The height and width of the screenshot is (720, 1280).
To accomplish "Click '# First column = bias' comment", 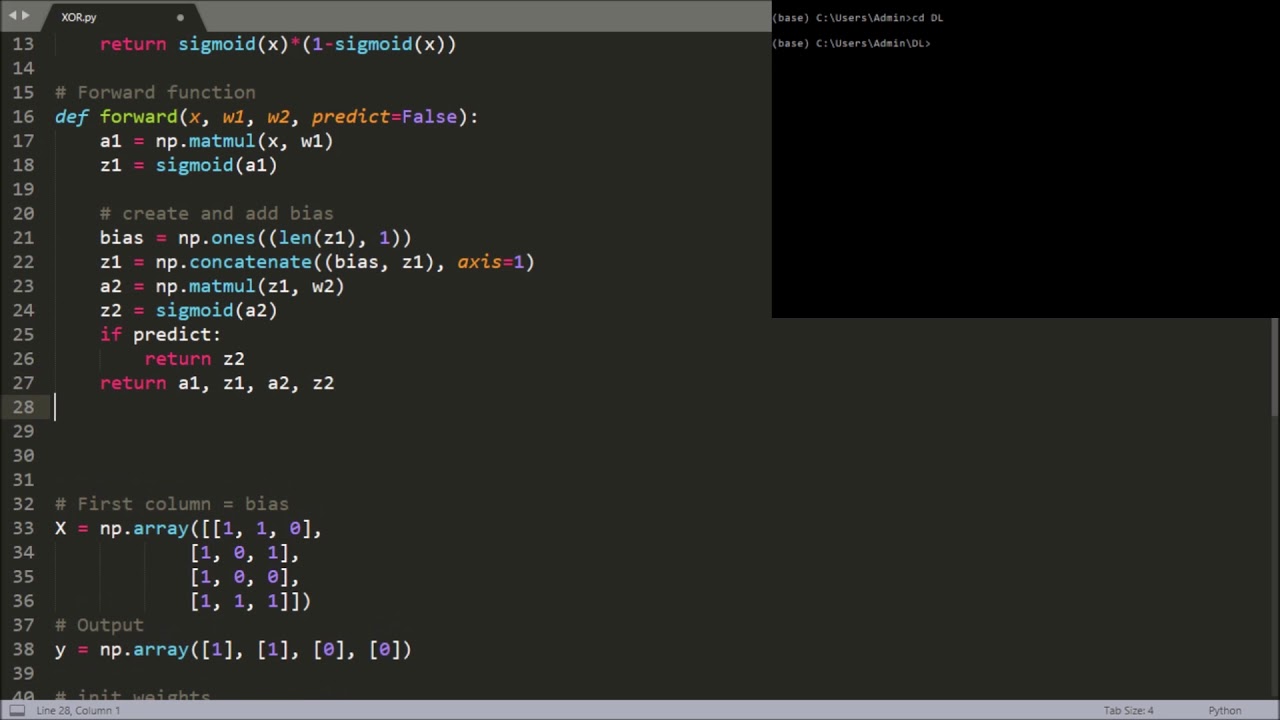I will point(171,504).
